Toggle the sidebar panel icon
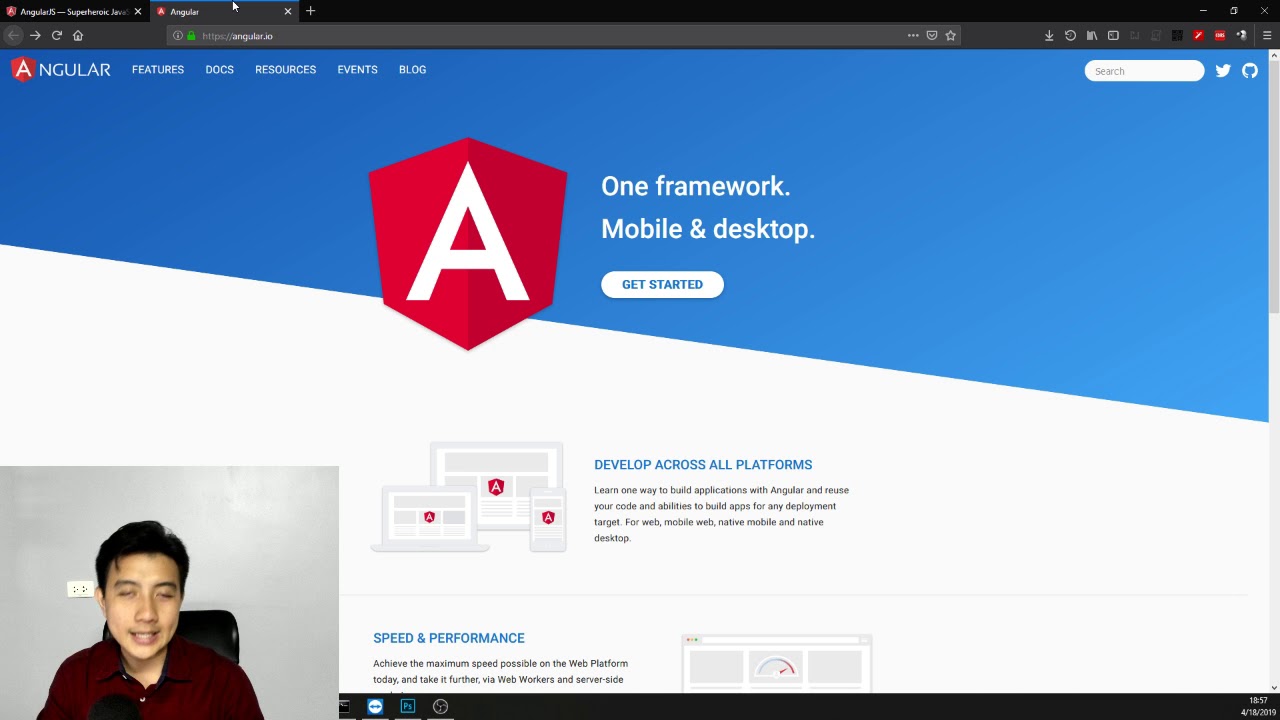The image size is (1280, 720). click(1113, 35)
